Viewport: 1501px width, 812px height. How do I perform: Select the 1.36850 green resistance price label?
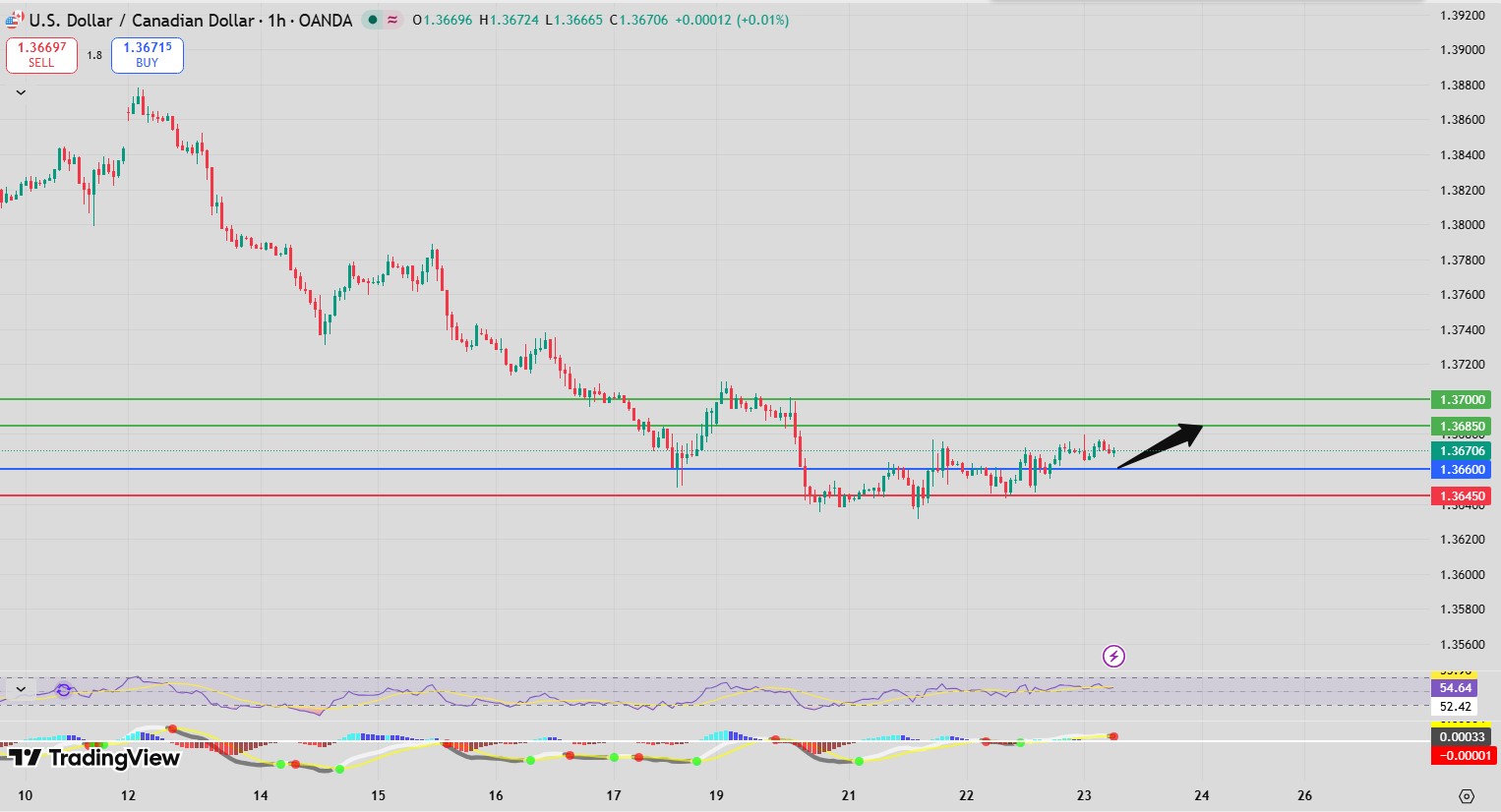pos(1463,426)
